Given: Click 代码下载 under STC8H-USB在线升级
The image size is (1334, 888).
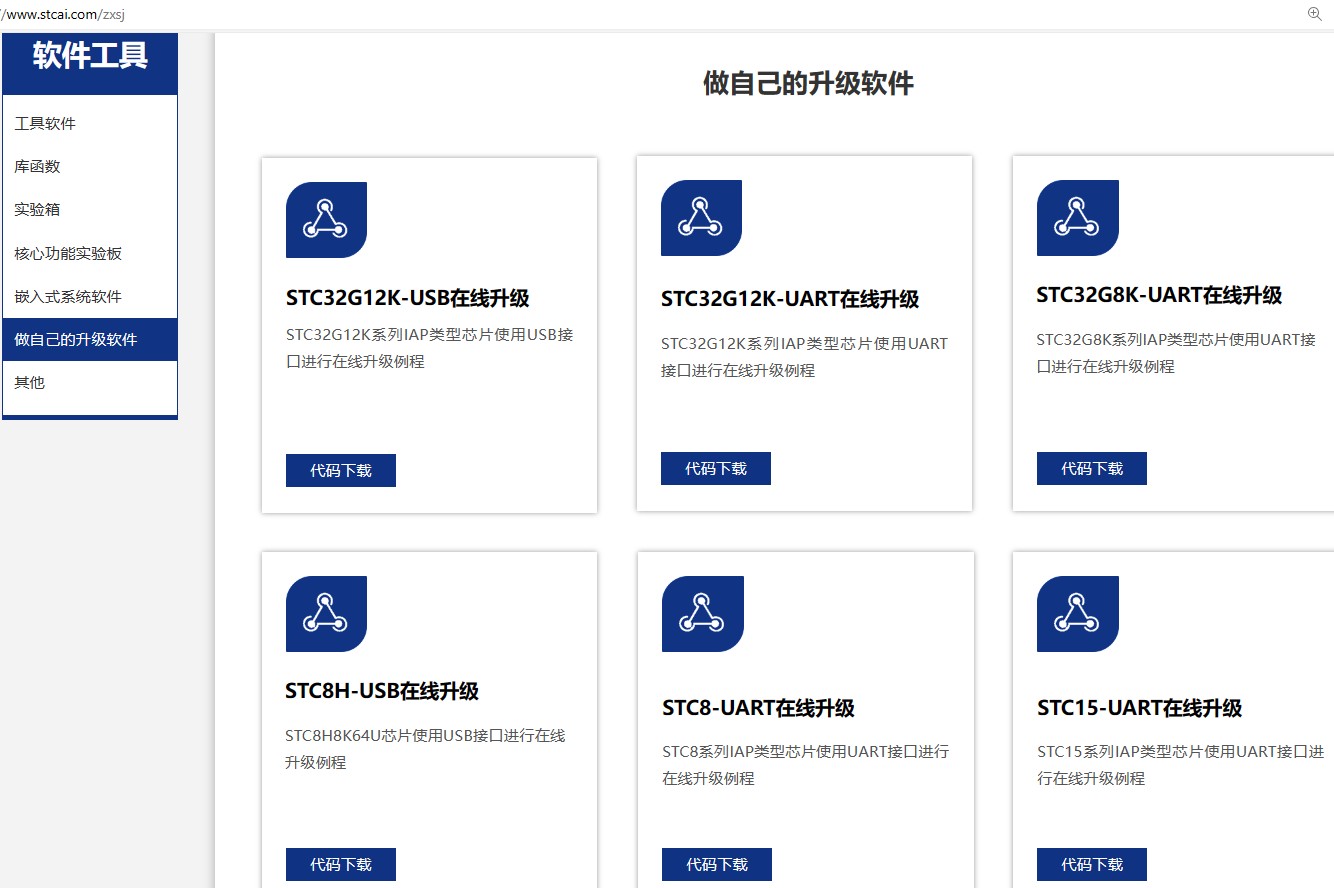Looking at the screenshot, I should (341, 865).
